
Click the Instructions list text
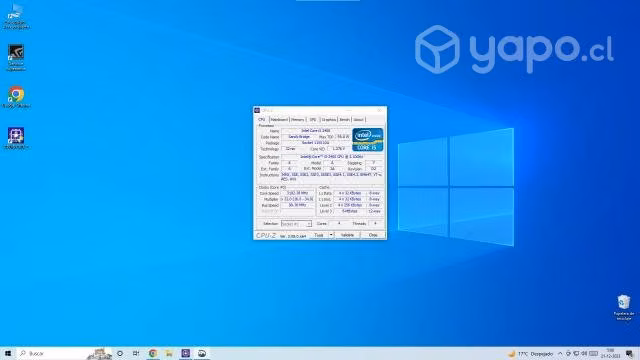click(x=331, y=177)
